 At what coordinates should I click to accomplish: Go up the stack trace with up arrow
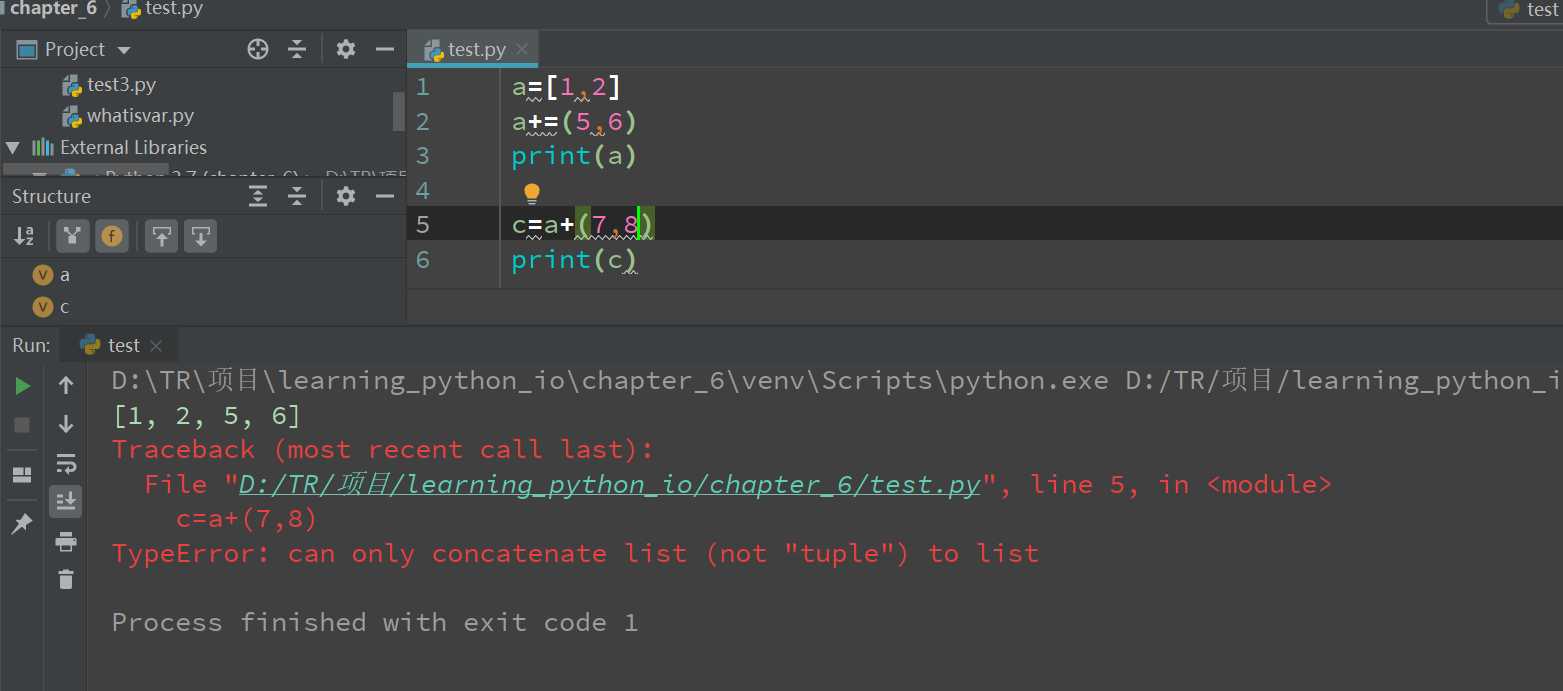point(66,385)
